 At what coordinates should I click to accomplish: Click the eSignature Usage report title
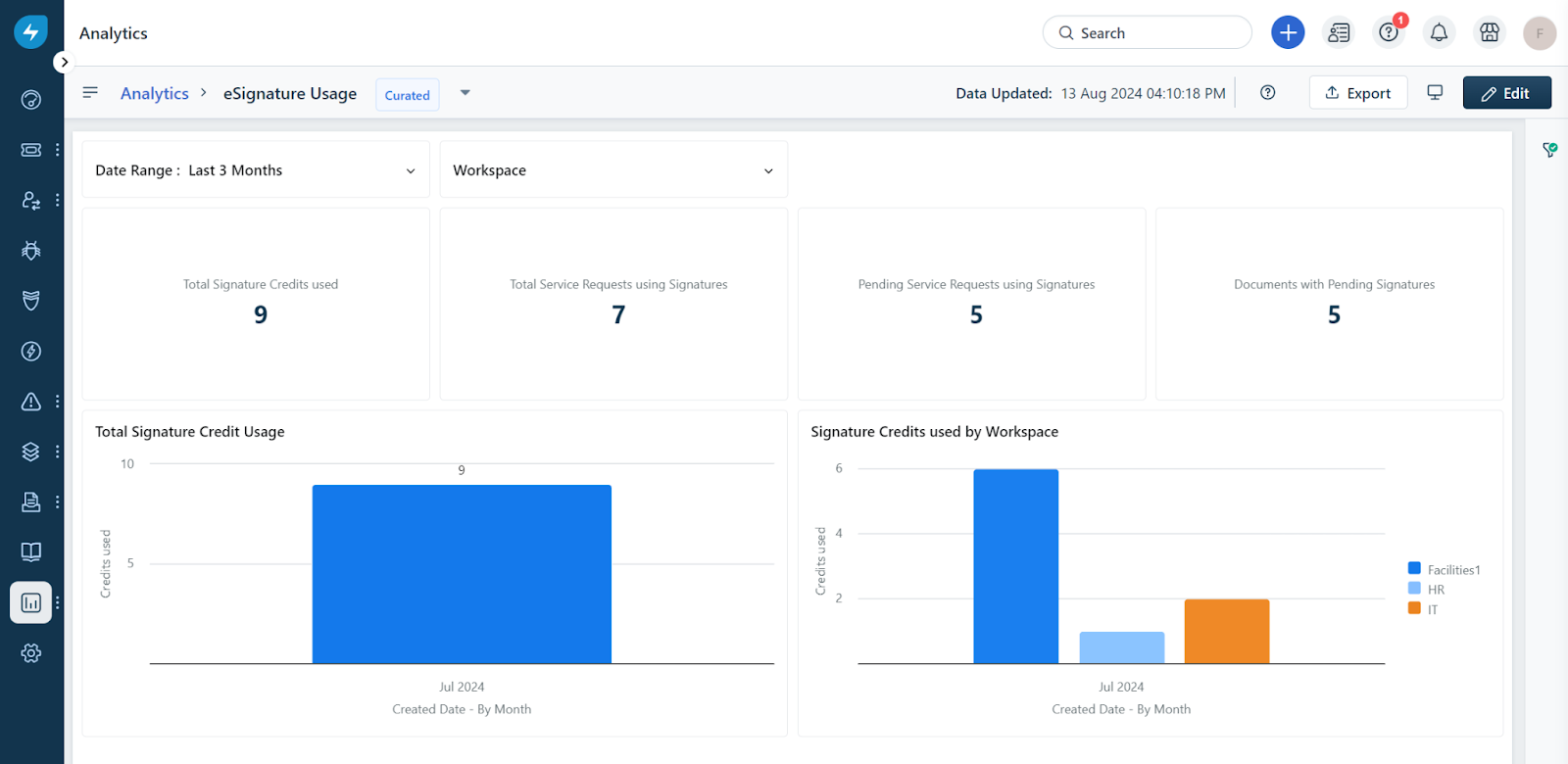(290, 93)
